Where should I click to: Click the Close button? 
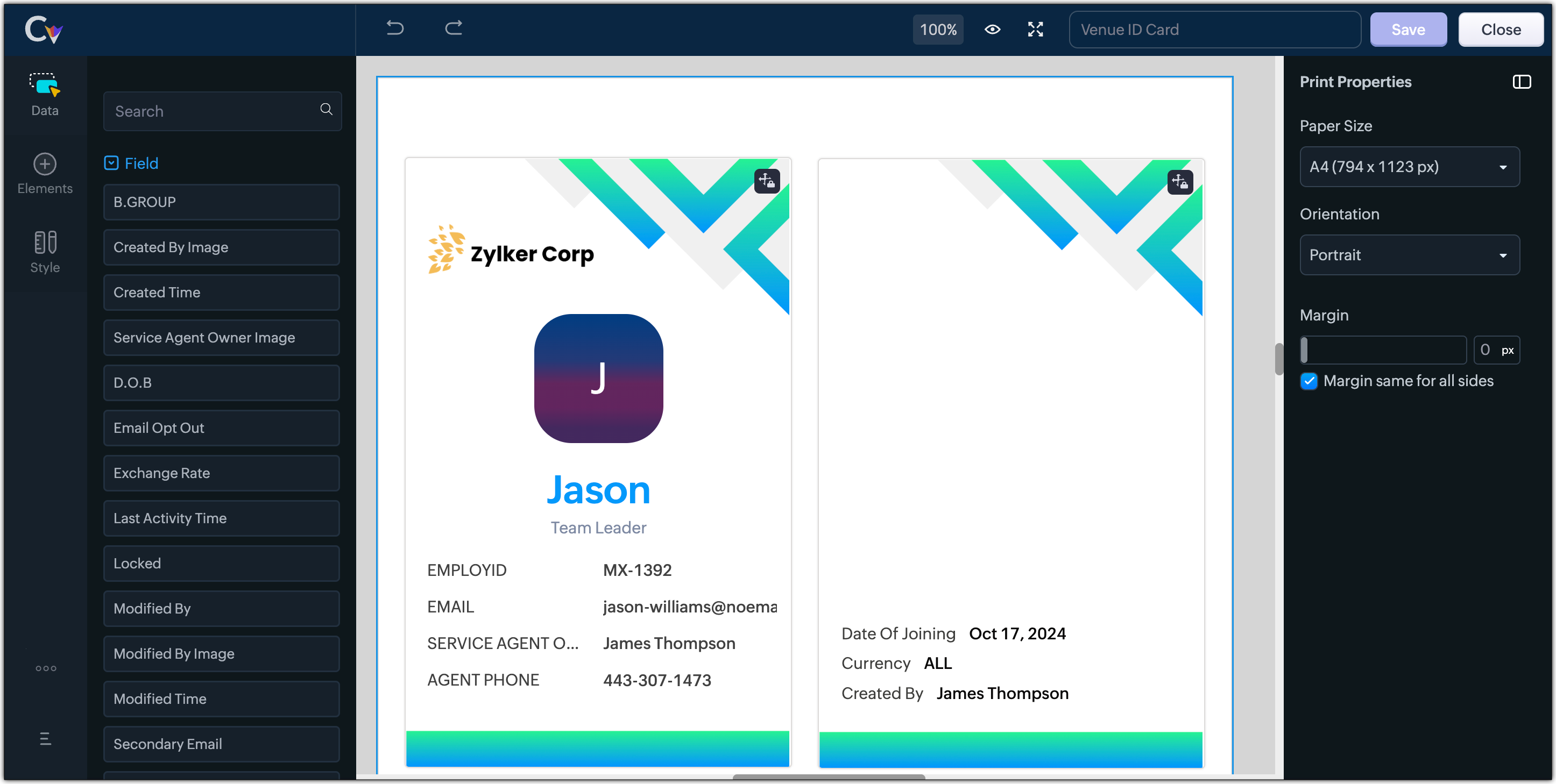pos(1501,30)
